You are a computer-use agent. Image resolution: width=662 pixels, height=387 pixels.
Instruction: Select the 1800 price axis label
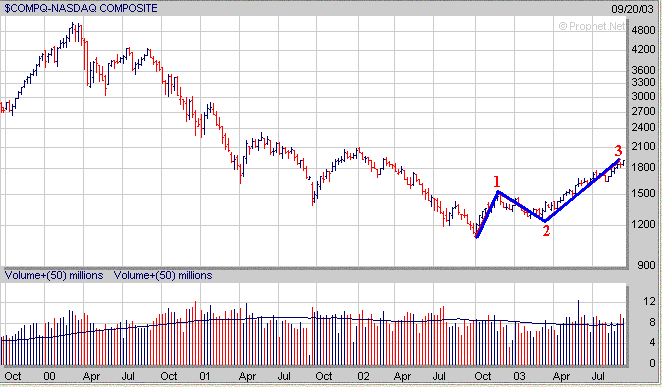(x=643, y=167)
